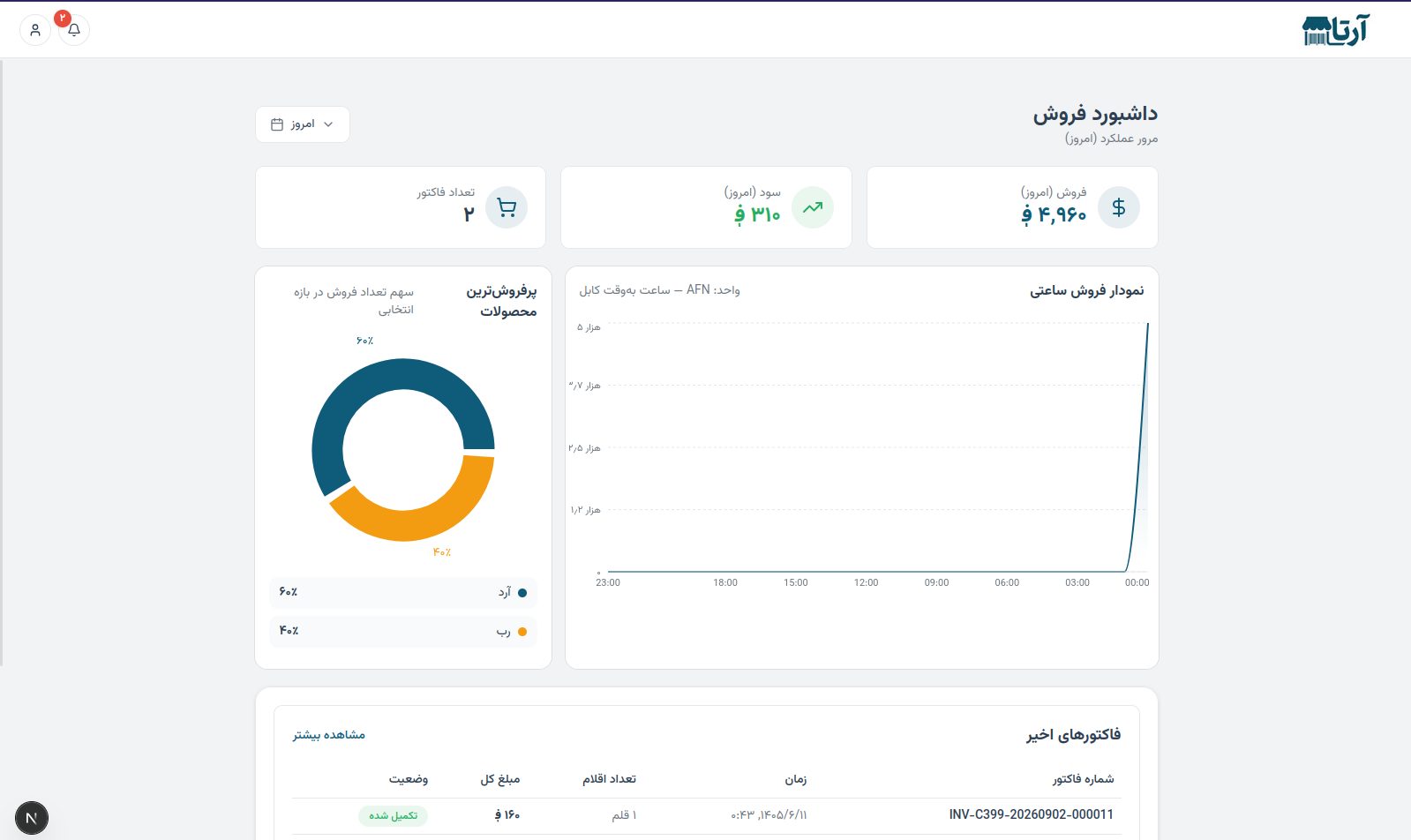Image resolution: width=1411 pixels, height=840 pixels.
Task: Click the رب legend row
Action: point(403,632)
